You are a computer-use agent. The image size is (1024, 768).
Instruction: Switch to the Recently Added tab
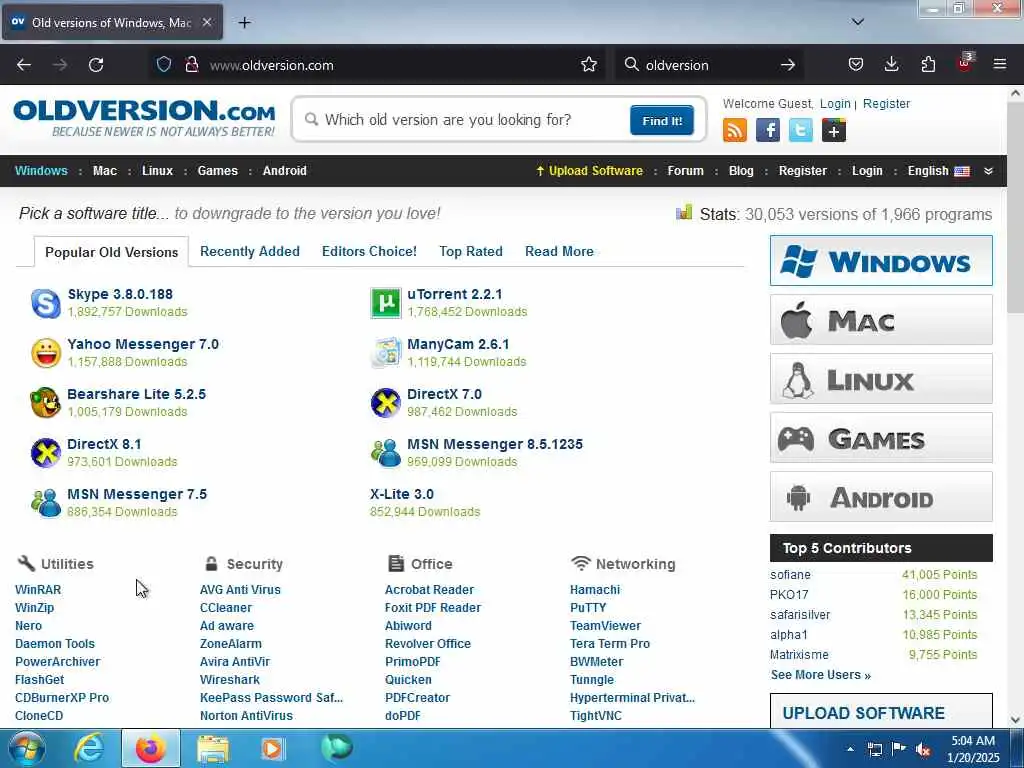point(249,251)
